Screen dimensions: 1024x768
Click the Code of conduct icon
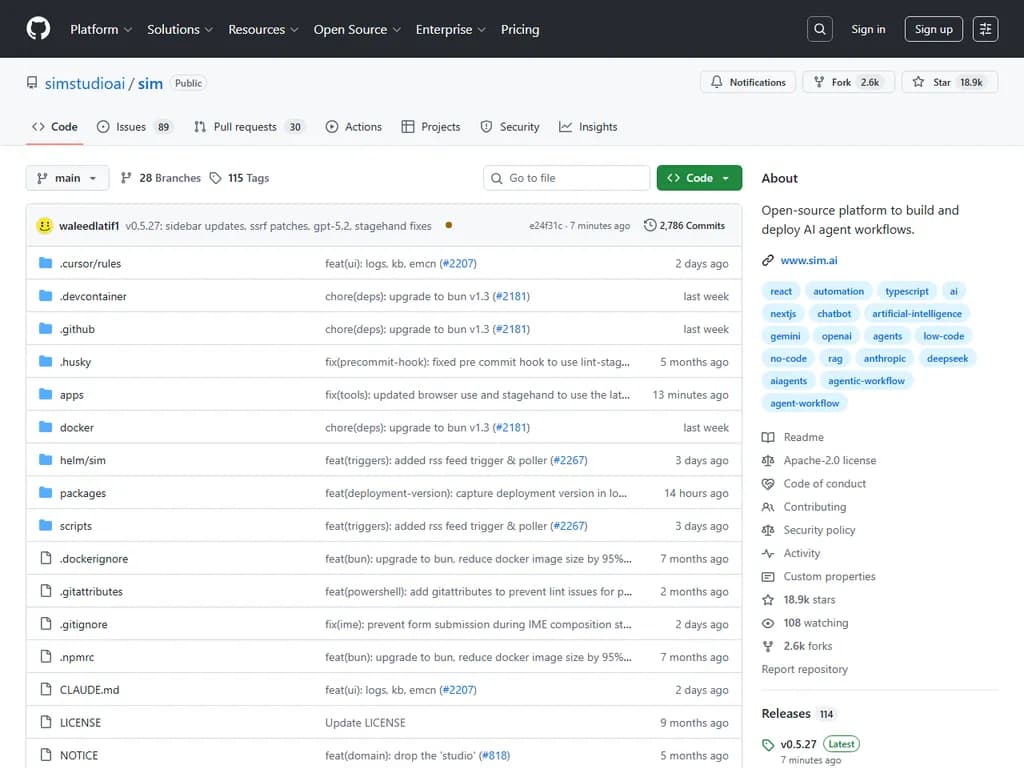click(766, 483)
